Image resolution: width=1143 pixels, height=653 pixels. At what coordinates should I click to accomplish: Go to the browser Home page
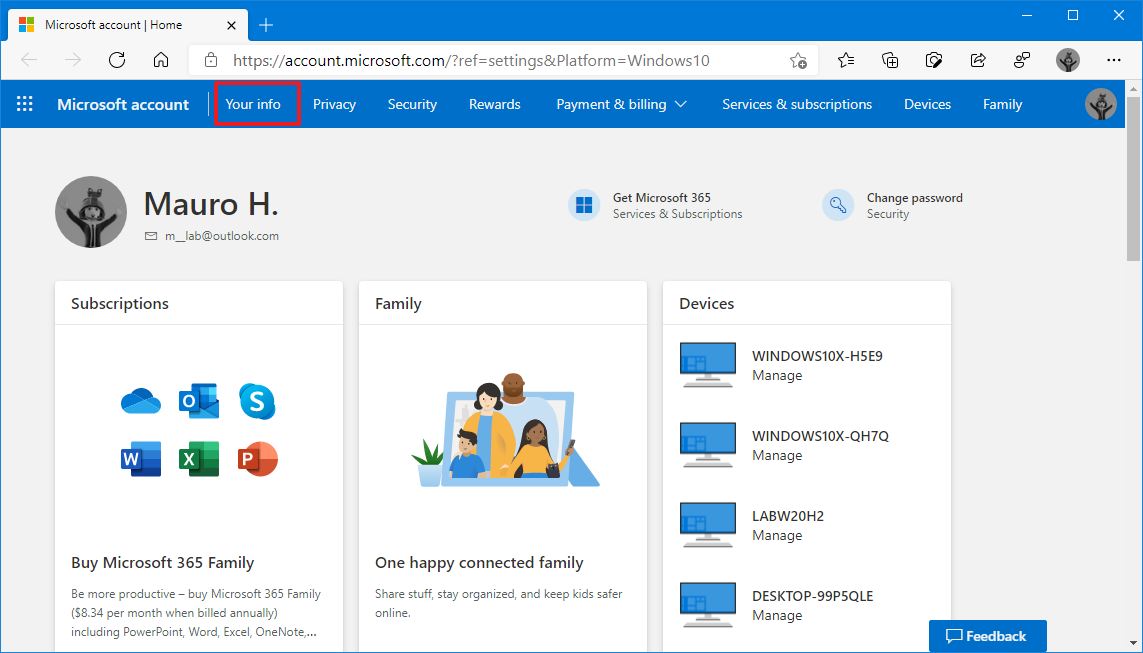click(x=161, y=60)
